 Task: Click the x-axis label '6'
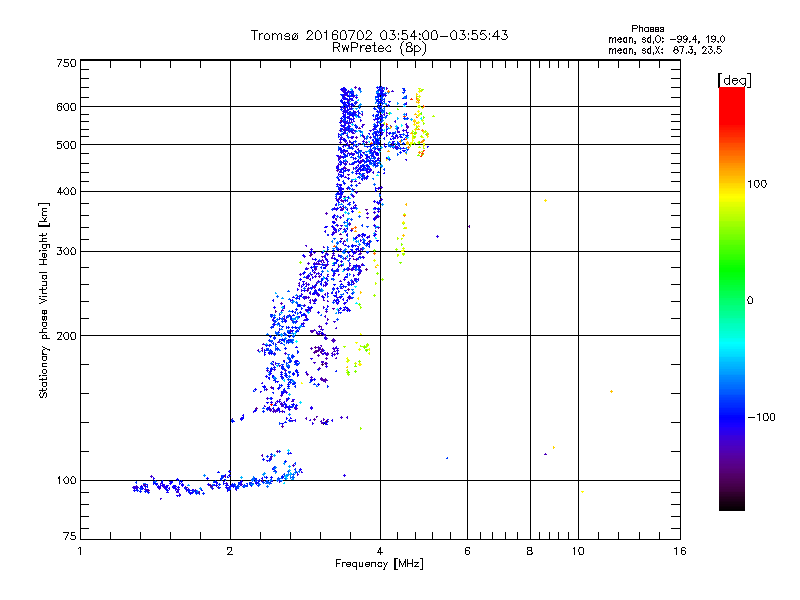click(467, 551)
